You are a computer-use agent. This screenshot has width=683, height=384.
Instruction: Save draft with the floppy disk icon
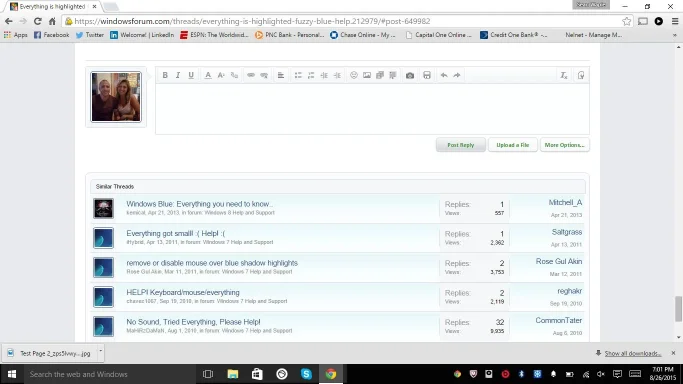(427, 75)
